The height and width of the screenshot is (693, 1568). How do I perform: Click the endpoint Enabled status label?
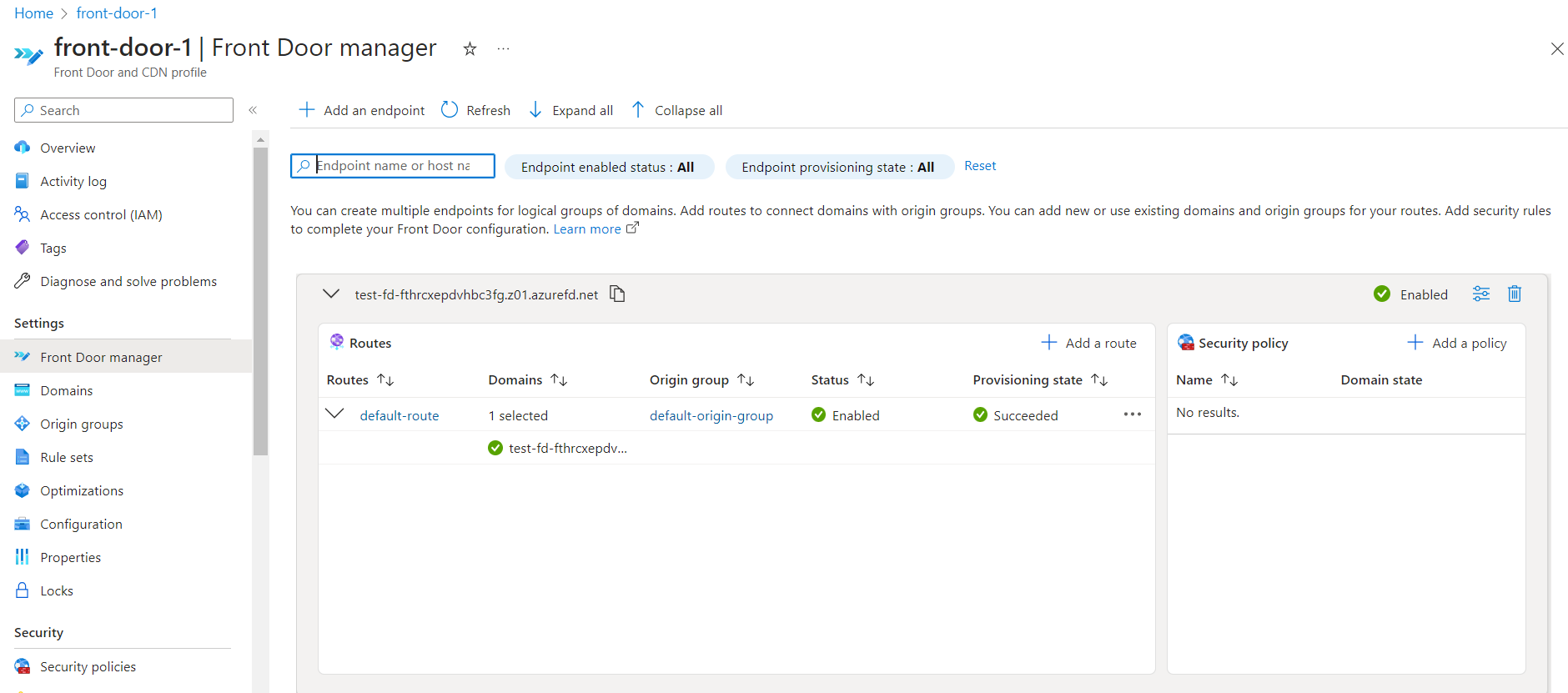click(1424, 294)
